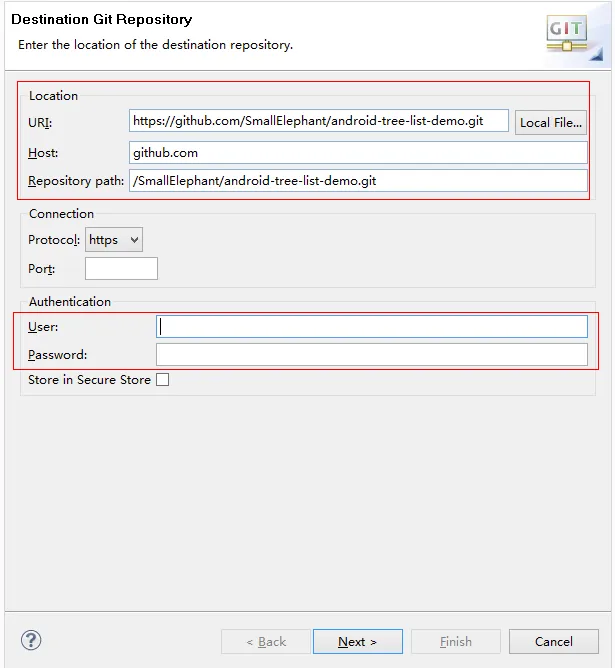Click the Repository path label text
Screen dimensions: 615x668
pos(75,181)
